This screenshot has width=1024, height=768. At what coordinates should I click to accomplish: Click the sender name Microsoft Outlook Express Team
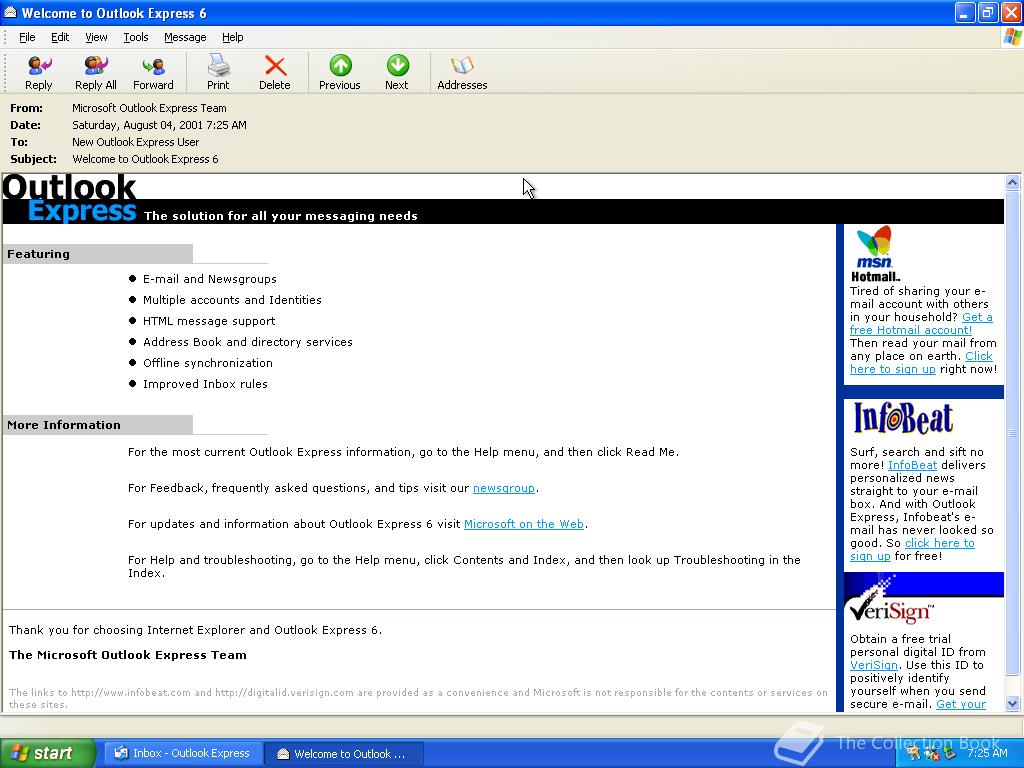point(149,108)
